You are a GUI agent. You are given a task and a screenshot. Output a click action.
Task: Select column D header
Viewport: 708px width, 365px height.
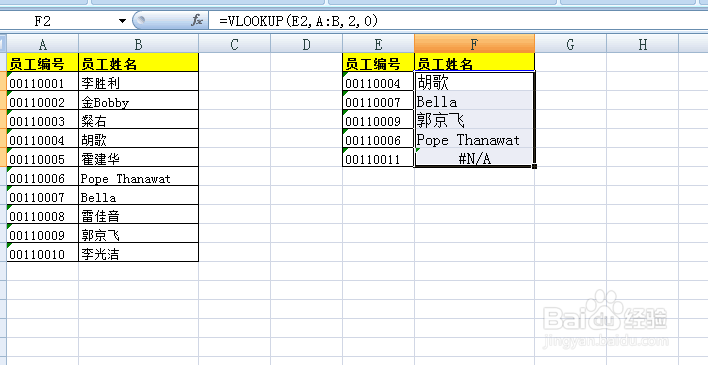(307, 44)
